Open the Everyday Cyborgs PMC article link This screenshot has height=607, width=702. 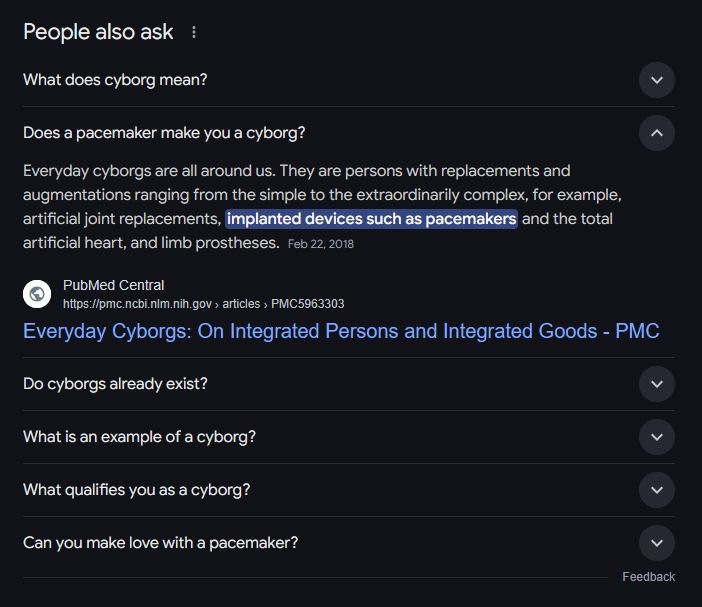coord(341,331)
